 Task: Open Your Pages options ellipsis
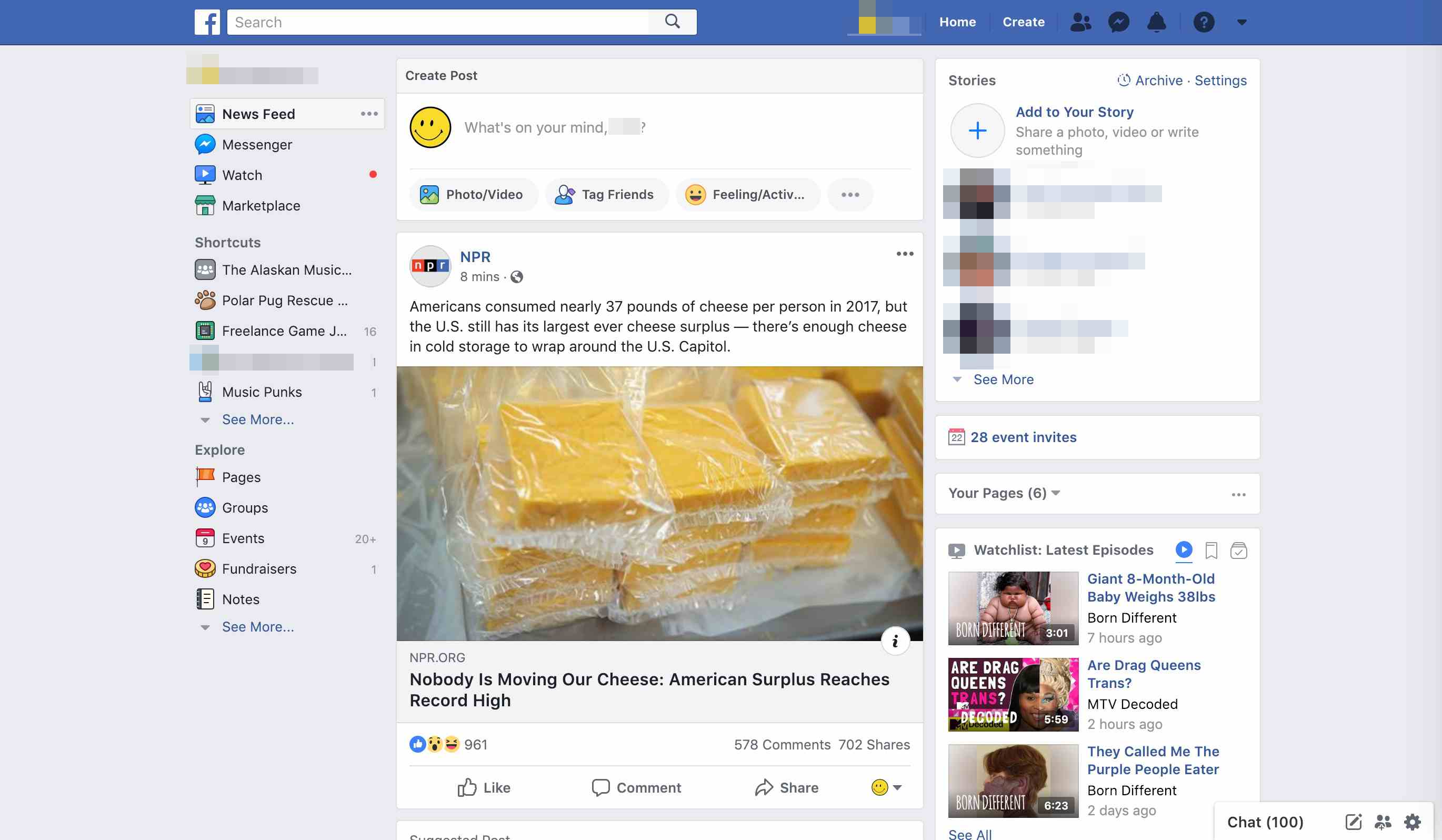(x=1238, y=494)
